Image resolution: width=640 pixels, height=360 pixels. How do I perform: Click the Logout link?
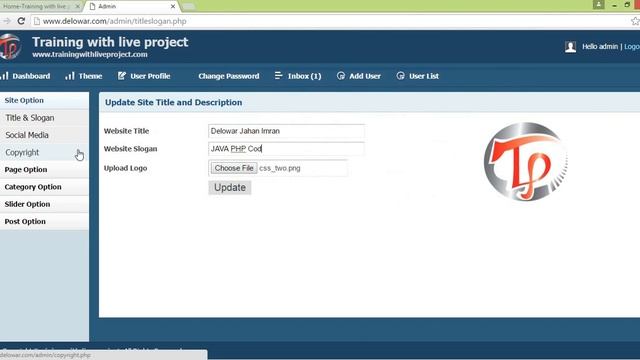[x=632, y=47]
